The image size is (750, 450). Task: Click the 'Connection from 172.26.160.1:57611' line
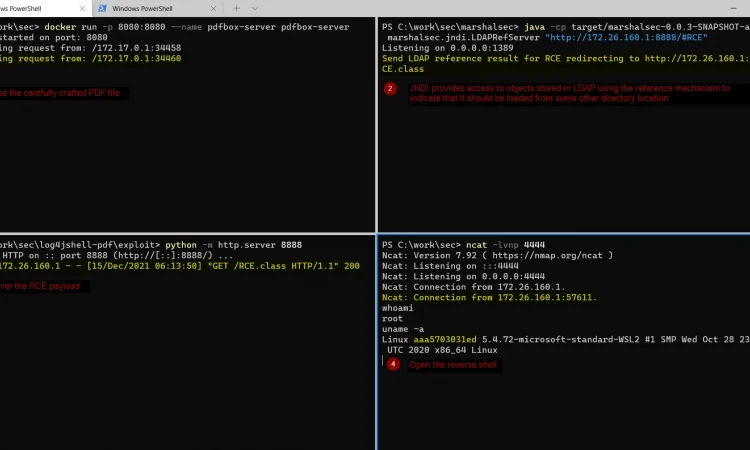tap(489, 297)
